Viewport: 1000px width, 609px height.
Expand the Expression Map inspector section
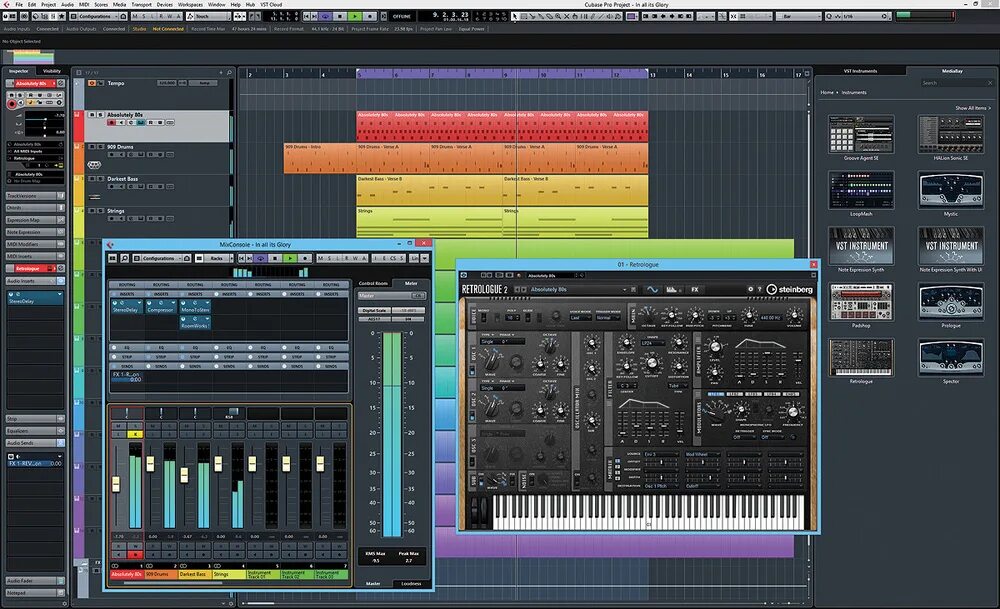35,220
